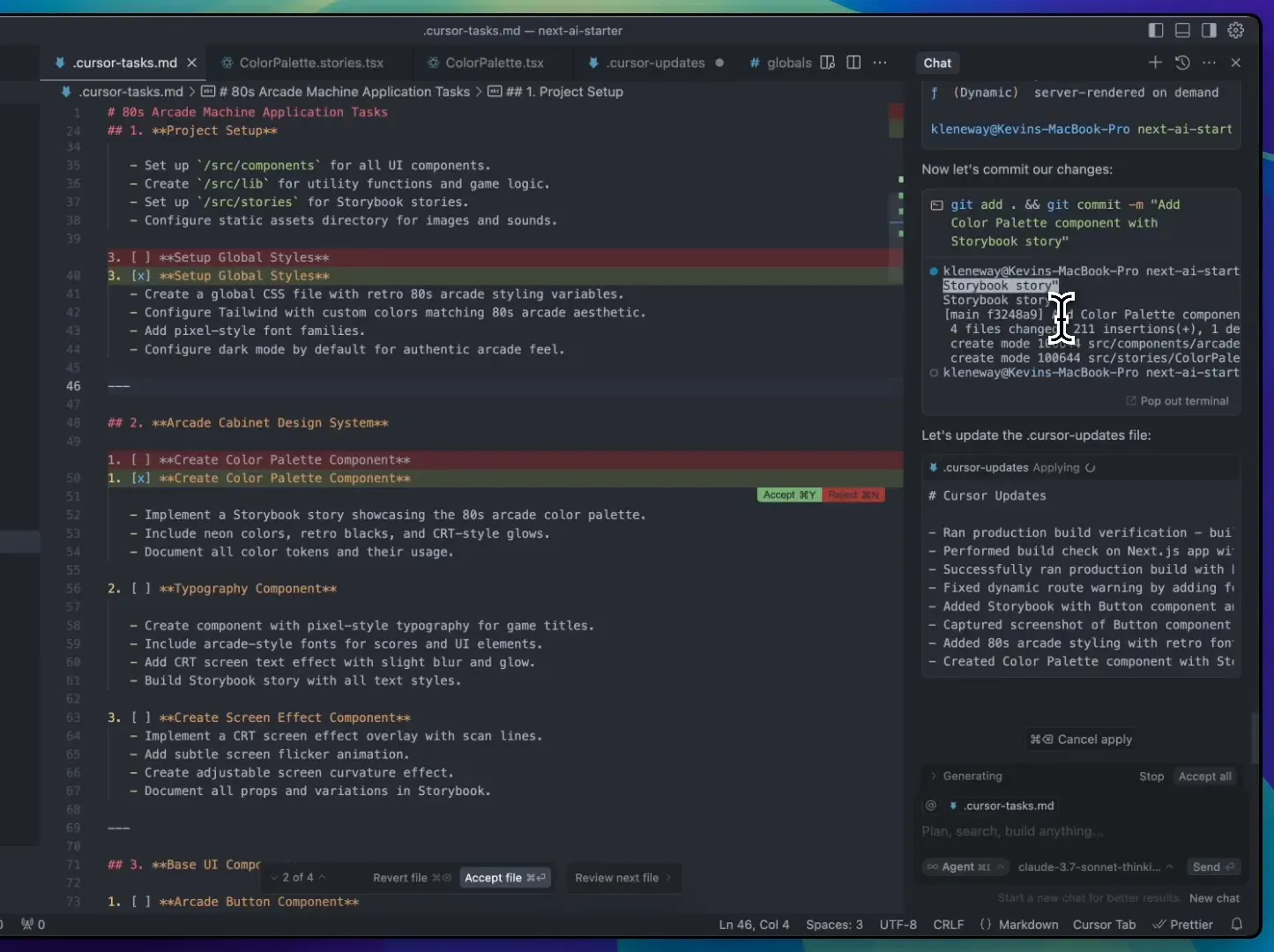Select the Chat panel tab
The width and height of the screenshot is (1274, 952).
(937, 63)
